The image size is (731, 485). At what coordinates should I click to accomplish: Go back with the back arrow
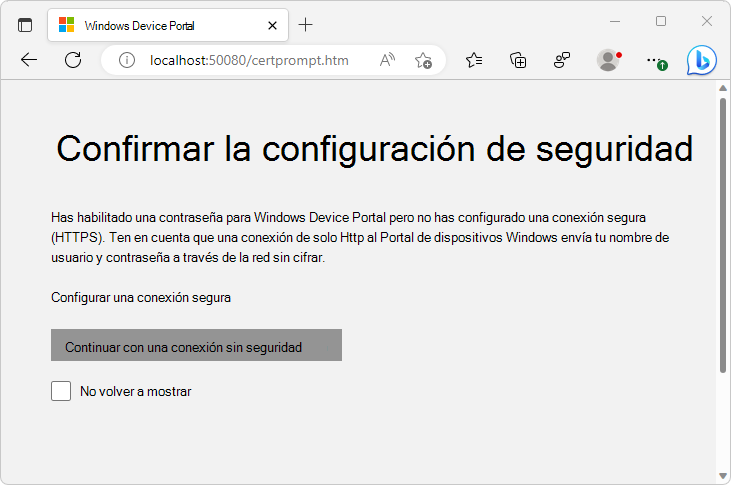29,60
